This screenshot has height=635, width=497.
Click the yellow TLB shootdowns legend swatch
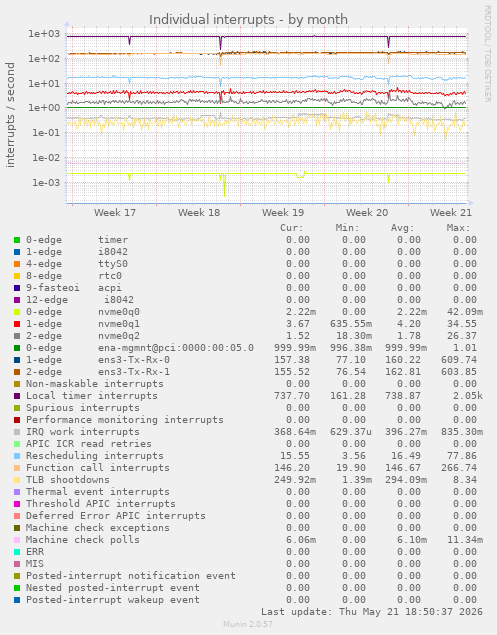click(17, 480)
